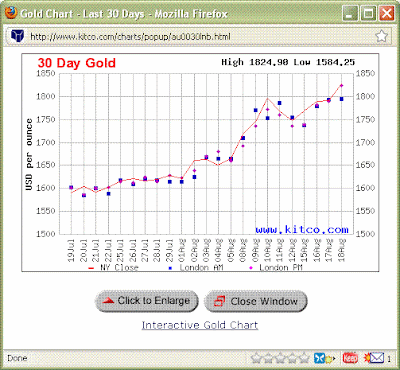Click the mail count number 1 in status bar
Image resolution: width=400 pixels, height=370 pixels.
389,359
